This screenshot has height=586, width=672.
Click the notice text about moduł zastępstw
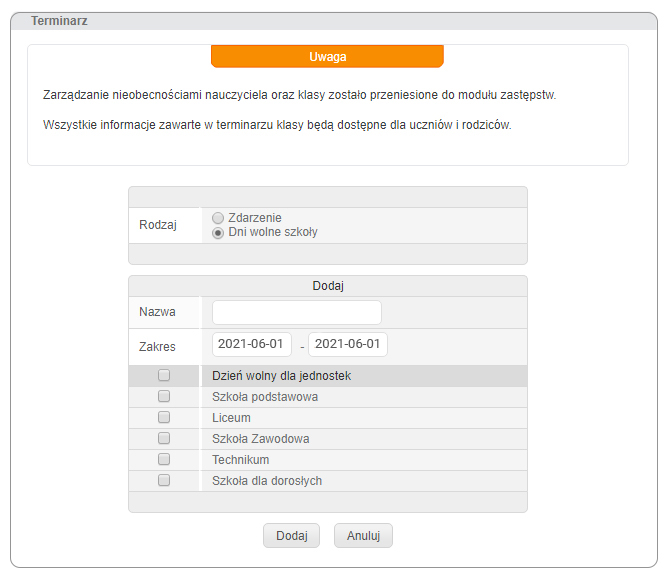coord(299,95)
